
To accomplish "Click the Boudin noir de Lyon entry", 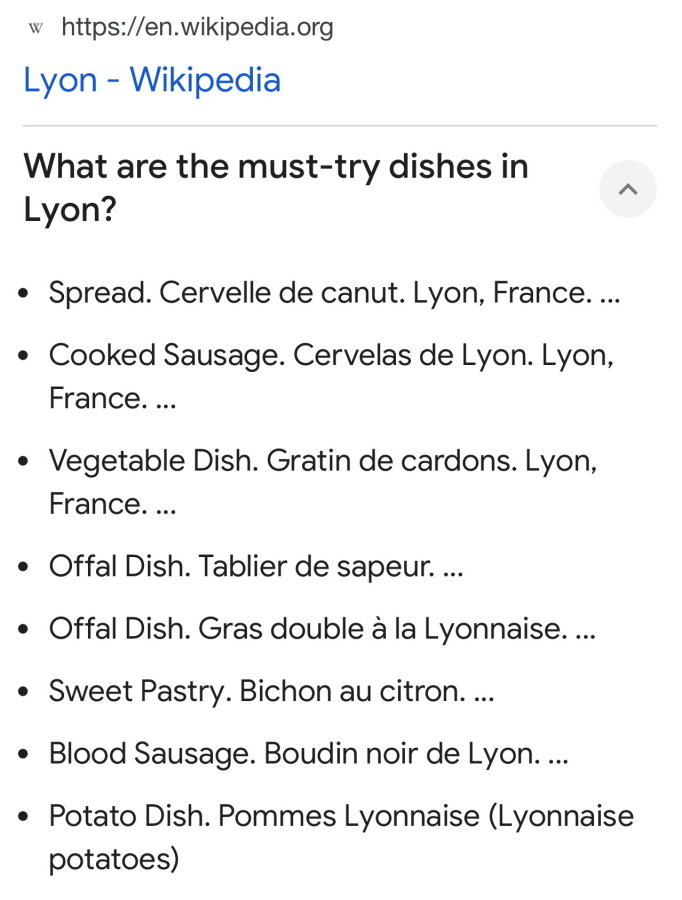I will click(x=309, y=754).
